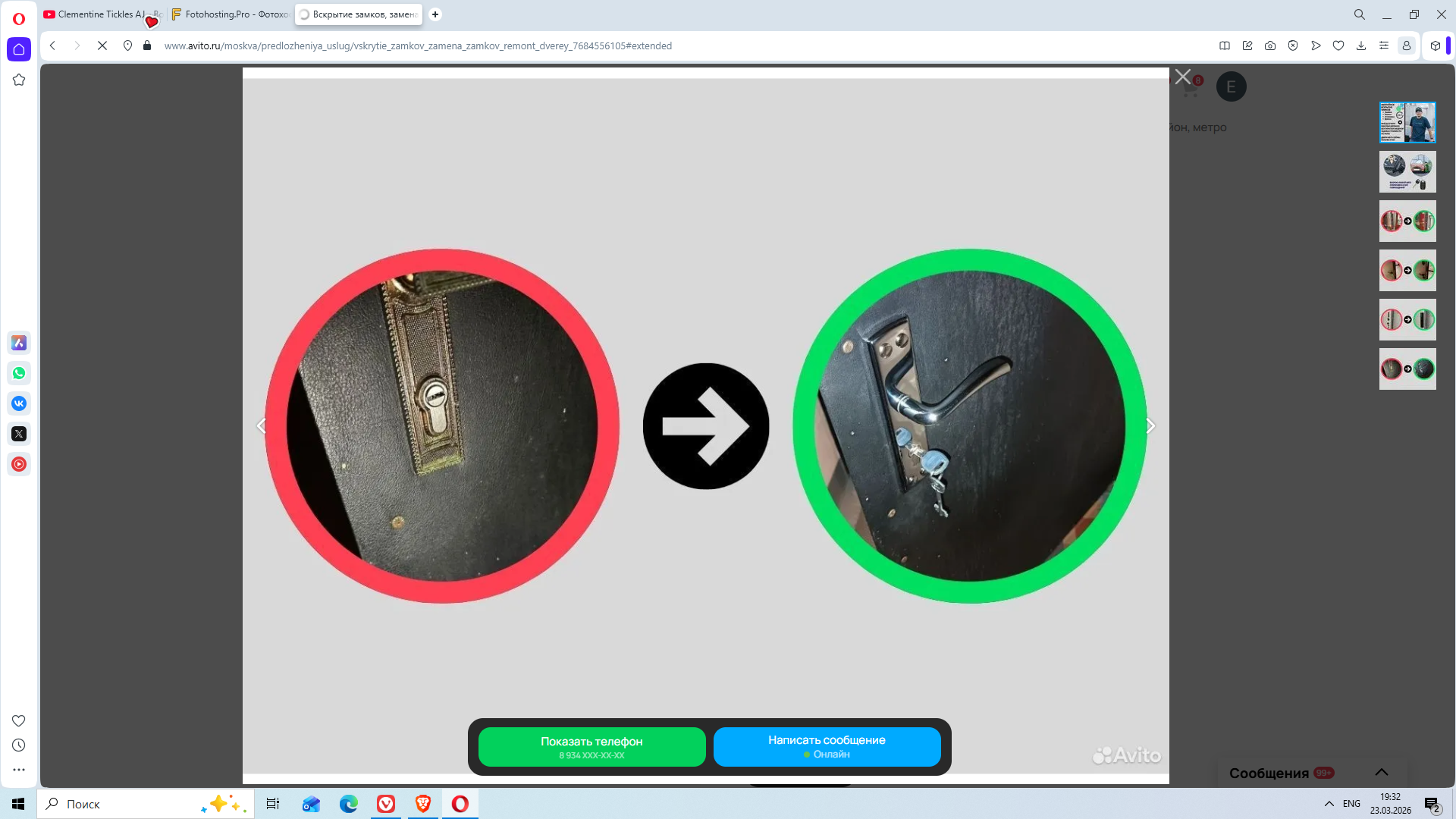Screen dimensions: 1456x819
Task: Open Opera Easy Setup menu
Action: click(1384, 45)
